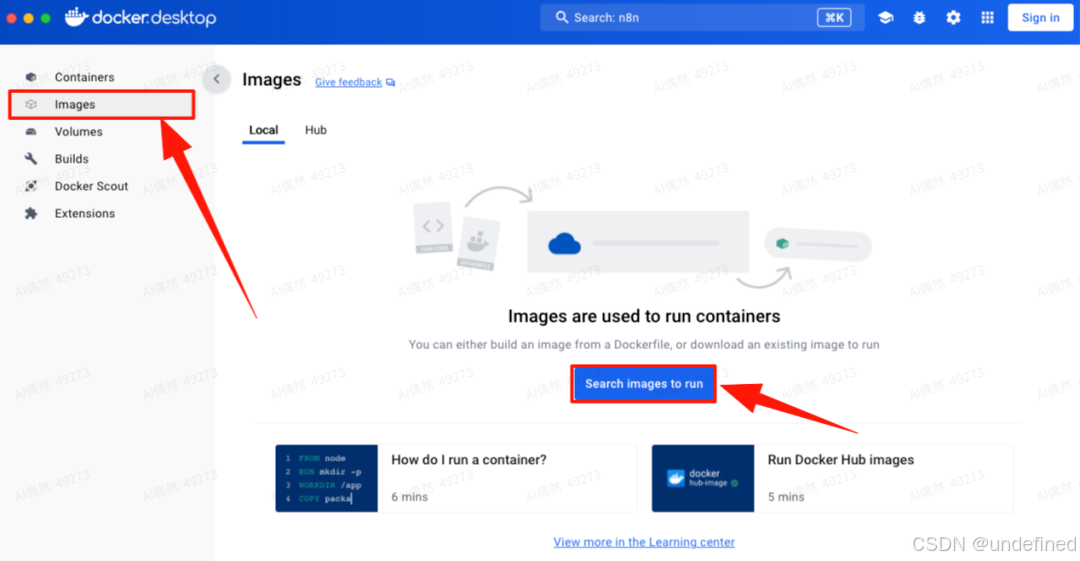Switch to the Hub tab

pos(316,130)
